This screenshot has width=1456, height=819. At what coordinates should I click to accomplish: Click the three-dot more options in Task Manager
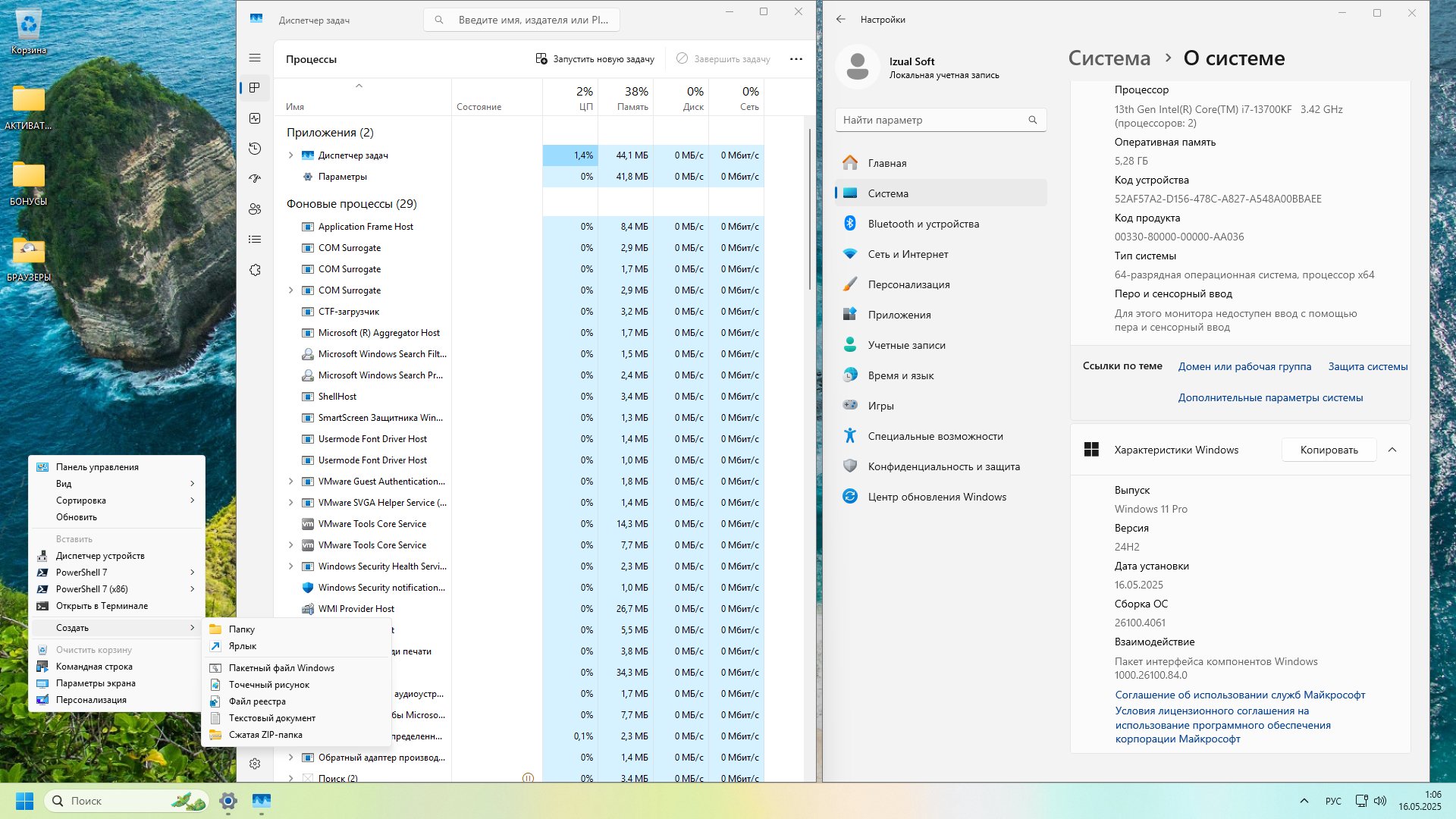pyautogui.click(x=795, y=58)
